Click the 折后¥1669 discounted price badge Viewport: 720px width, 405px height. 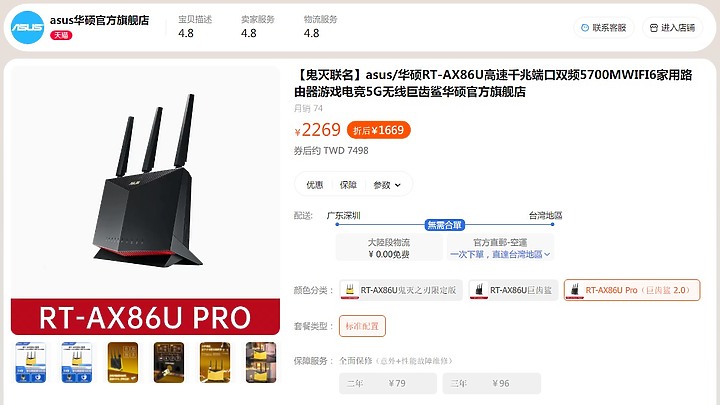(x=379, y=130)
